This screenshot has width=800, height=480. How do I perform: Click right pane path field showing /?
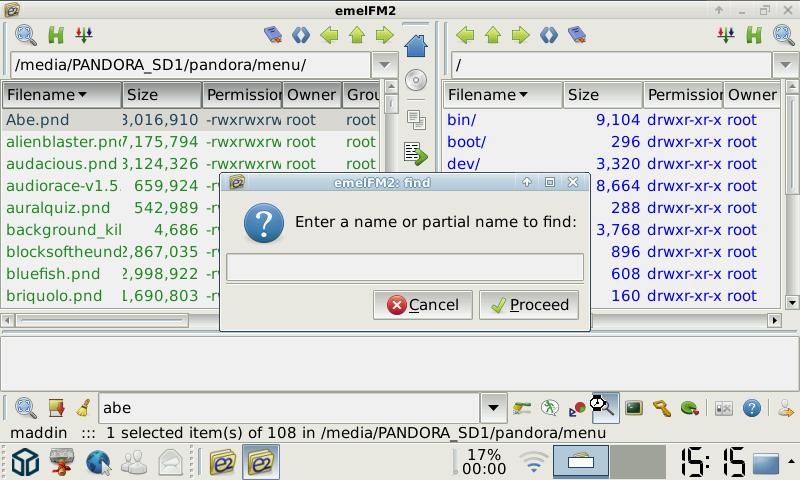click(x=612, y=65)
